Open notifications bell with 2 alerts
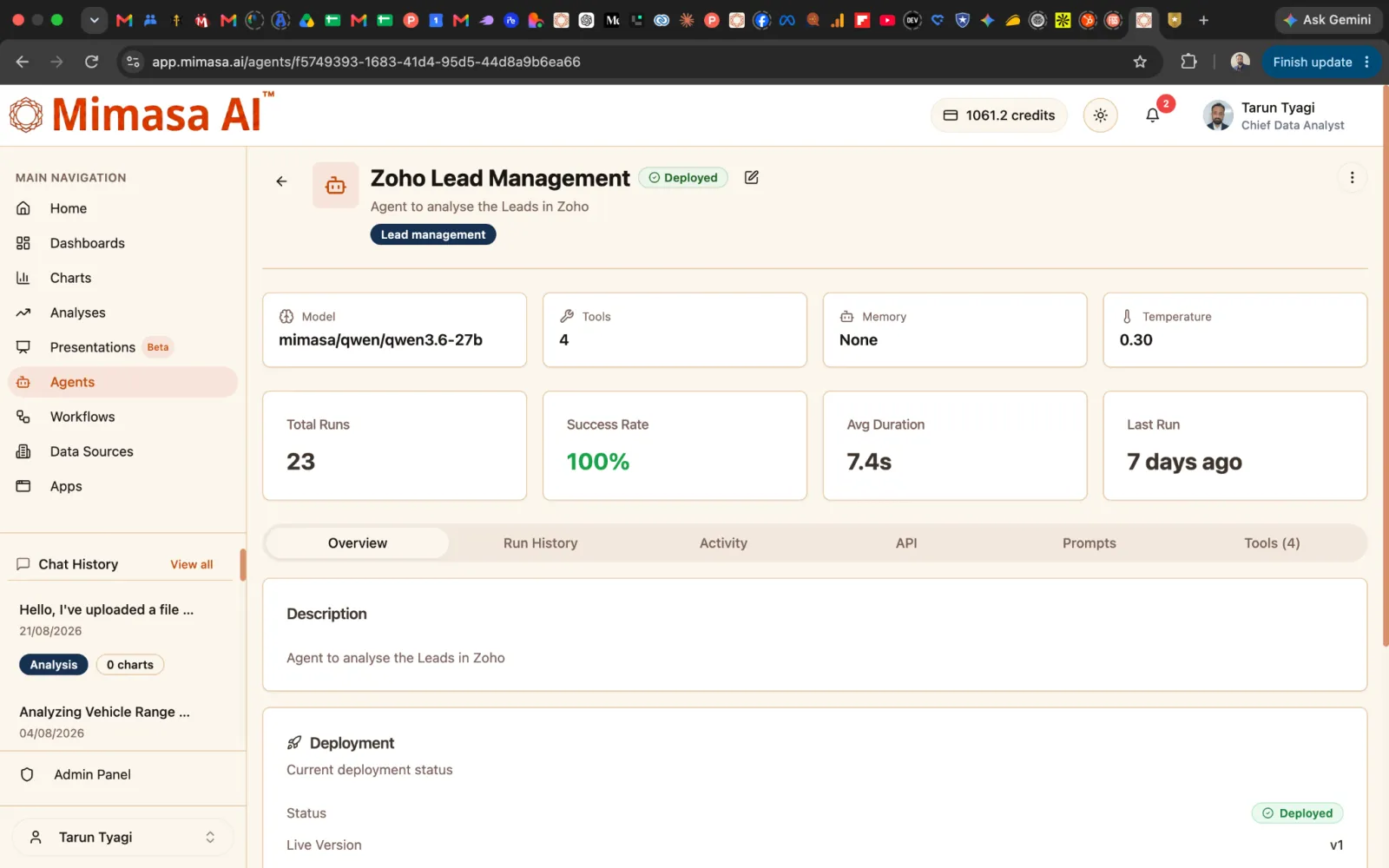1389x868 pixels. pyautogui.click(x=1153, y=115)
